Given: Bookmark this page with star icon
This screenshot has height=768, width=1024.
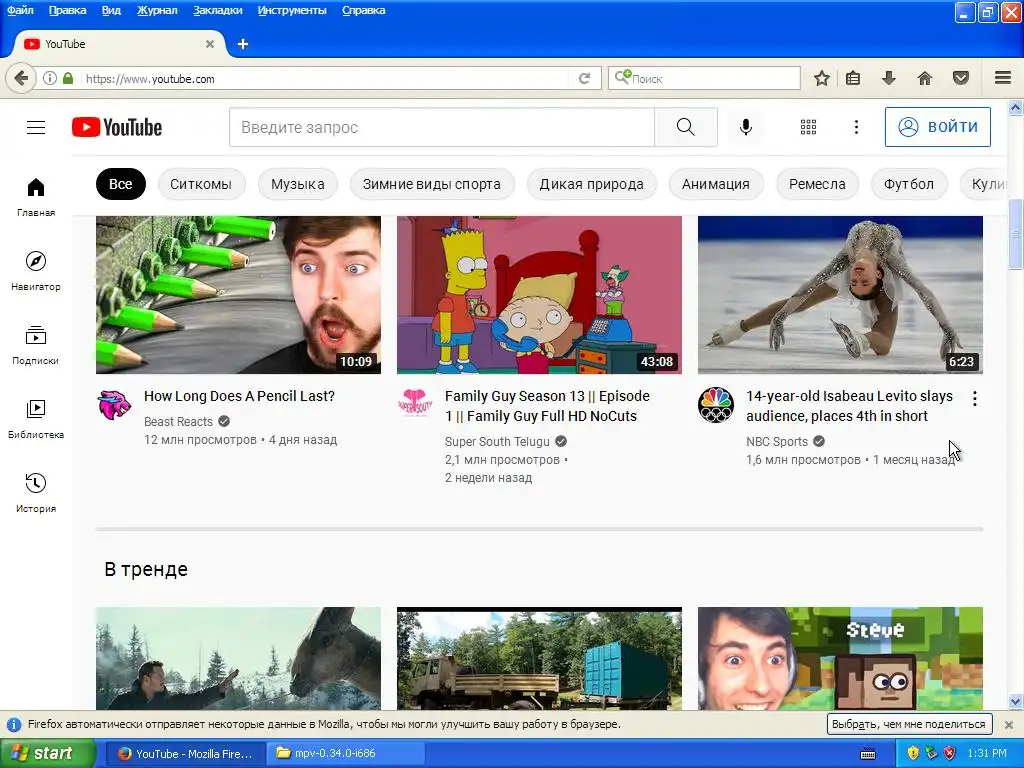Looking at the screenshot, I should coord(822,78).
